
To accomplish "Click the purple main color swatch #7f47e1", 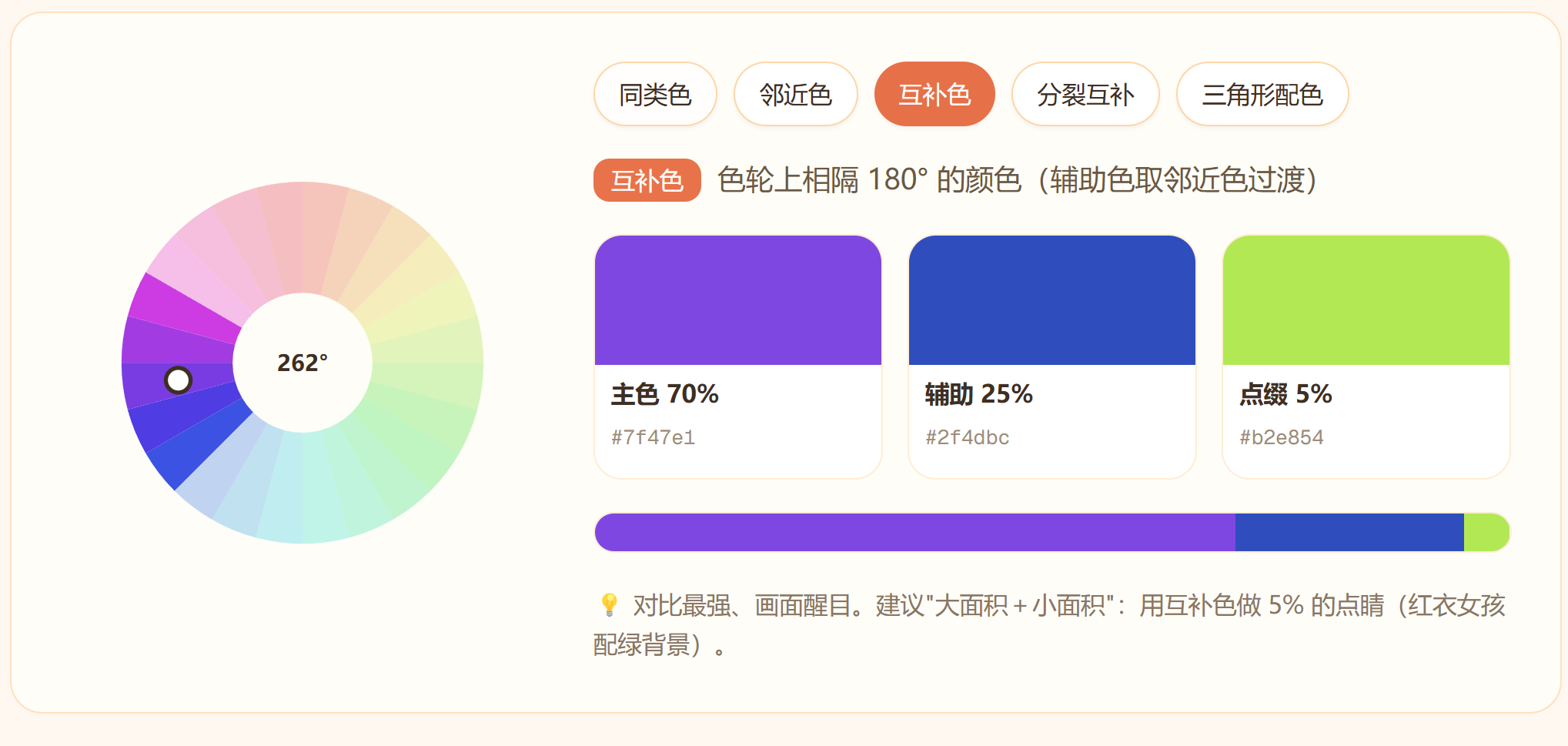I will pyautogui.click(x=738, y=300).
